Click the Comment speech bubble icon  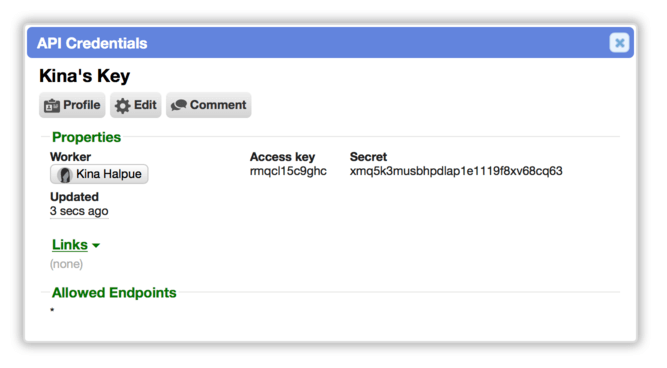tap(179, 105)
